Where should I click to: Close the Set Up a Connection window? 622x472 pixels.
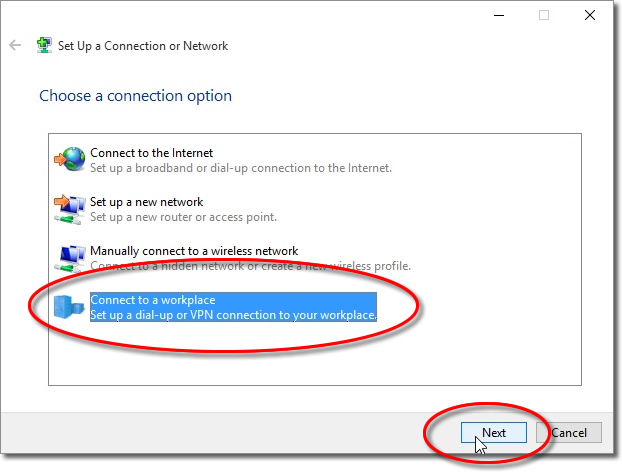[590, 15]
